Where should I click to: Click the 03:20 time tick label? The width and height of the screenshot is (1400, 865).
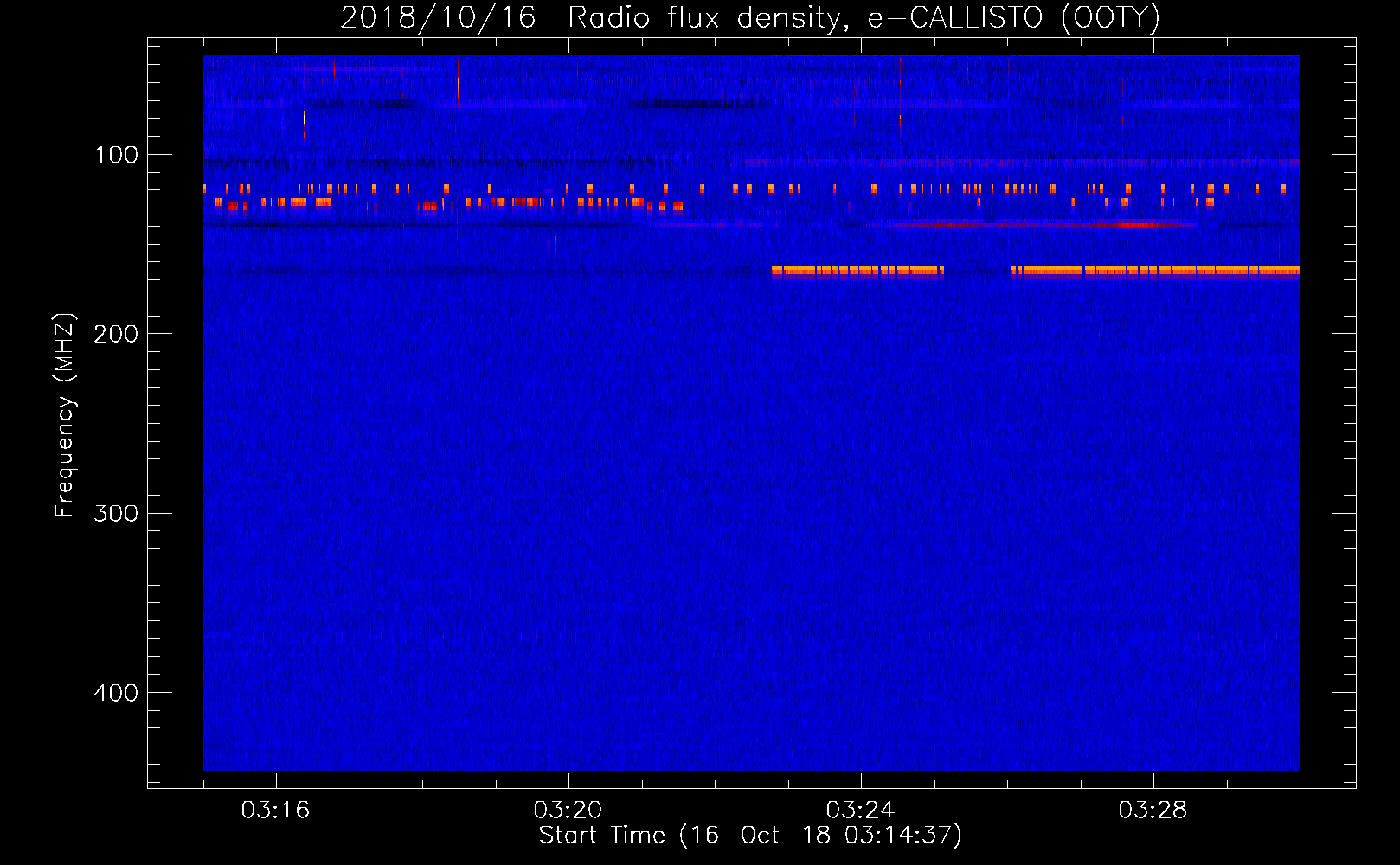click(x=568, y=811)
